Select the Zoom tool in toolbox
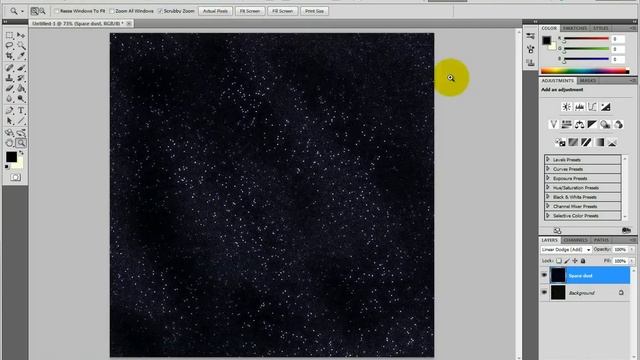The image size is (640, 360). pyautogui.click(x=21, y=143)
